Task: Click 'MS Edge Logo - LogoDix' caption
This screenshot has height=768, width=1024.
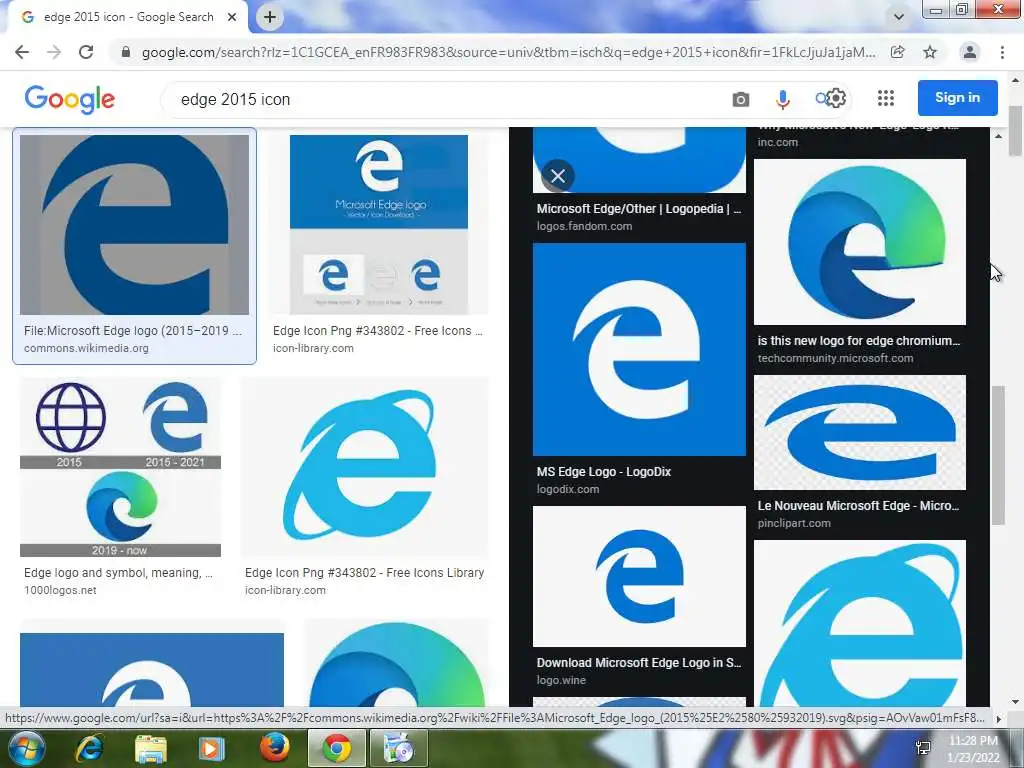Action: coord(603,472)
